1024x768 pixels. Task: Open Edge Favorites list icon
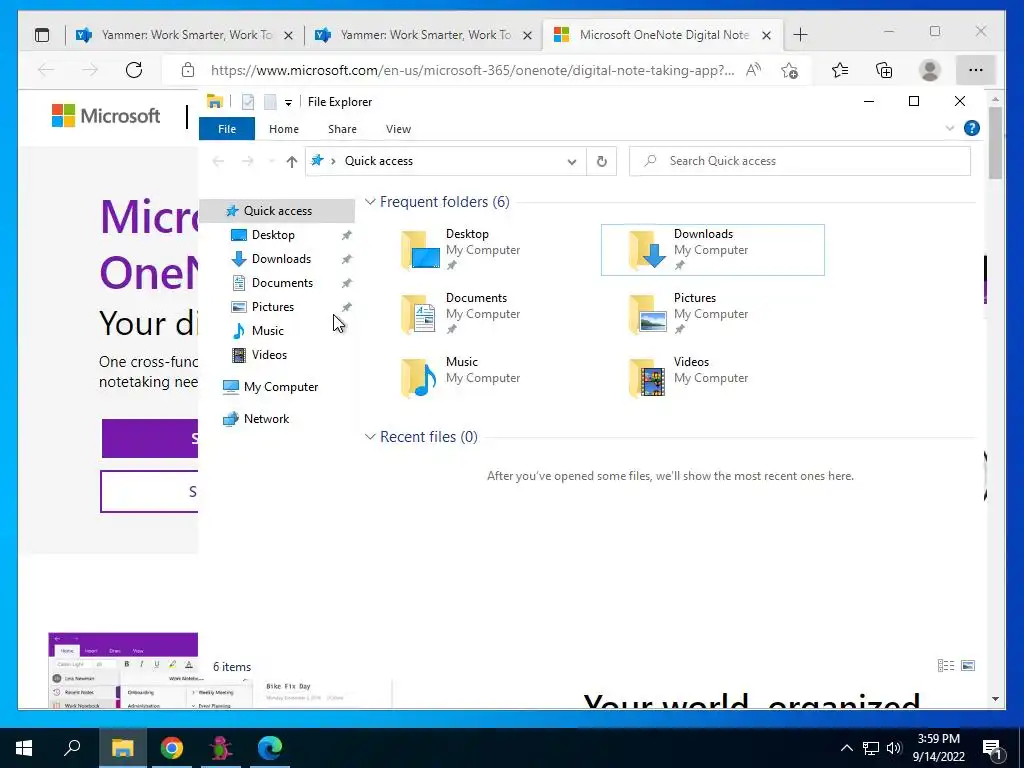tap(840, 70)
